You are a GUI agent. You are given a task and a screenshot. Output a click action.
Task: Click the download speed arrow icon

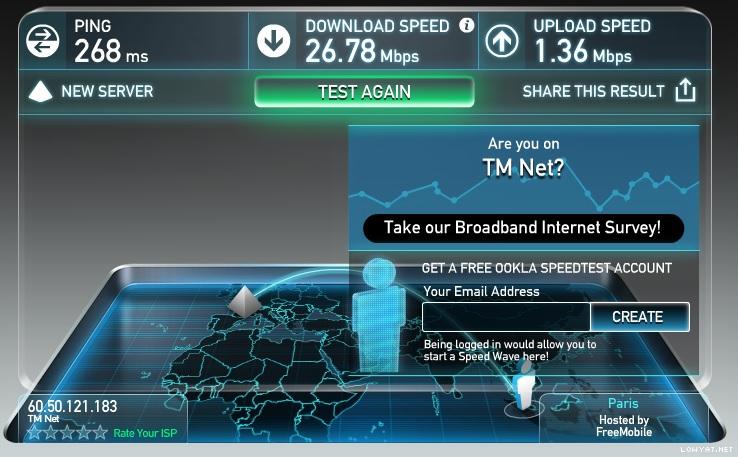274,41
